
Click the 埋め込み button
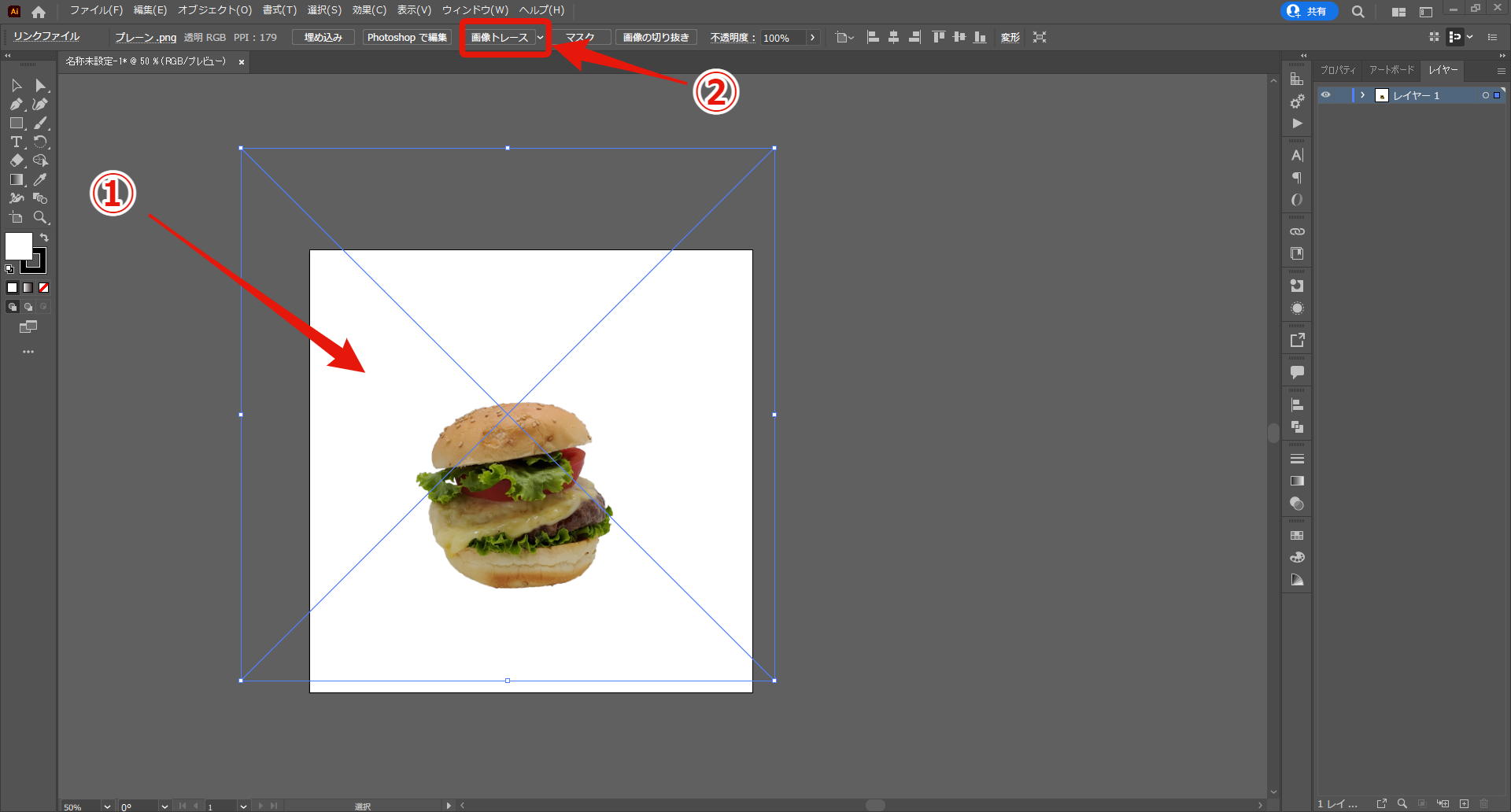point(323,38)
